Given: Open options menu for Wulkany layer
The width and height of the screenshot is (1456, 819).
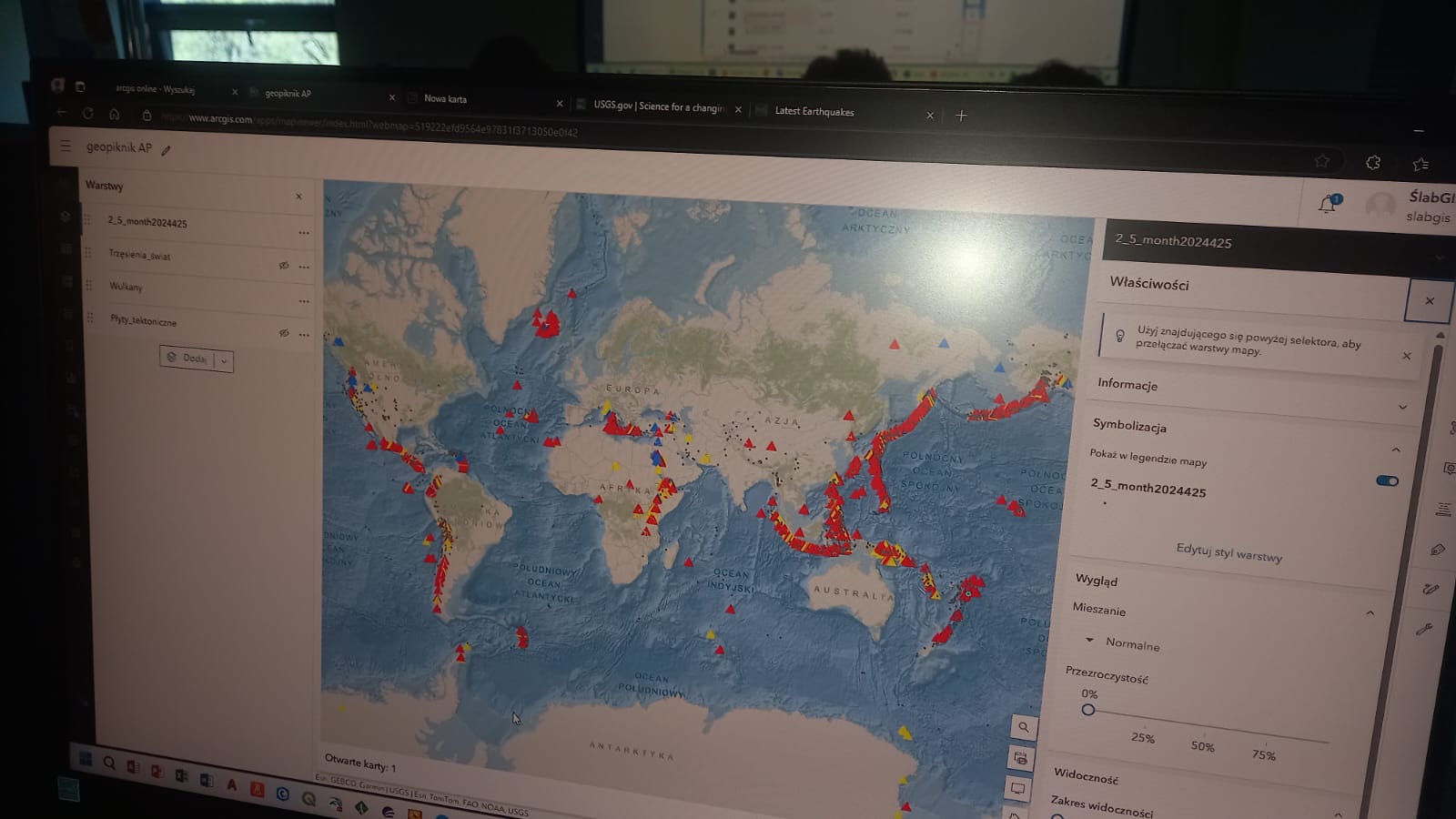Looking at the screenshot, I should tap(303, 301).
